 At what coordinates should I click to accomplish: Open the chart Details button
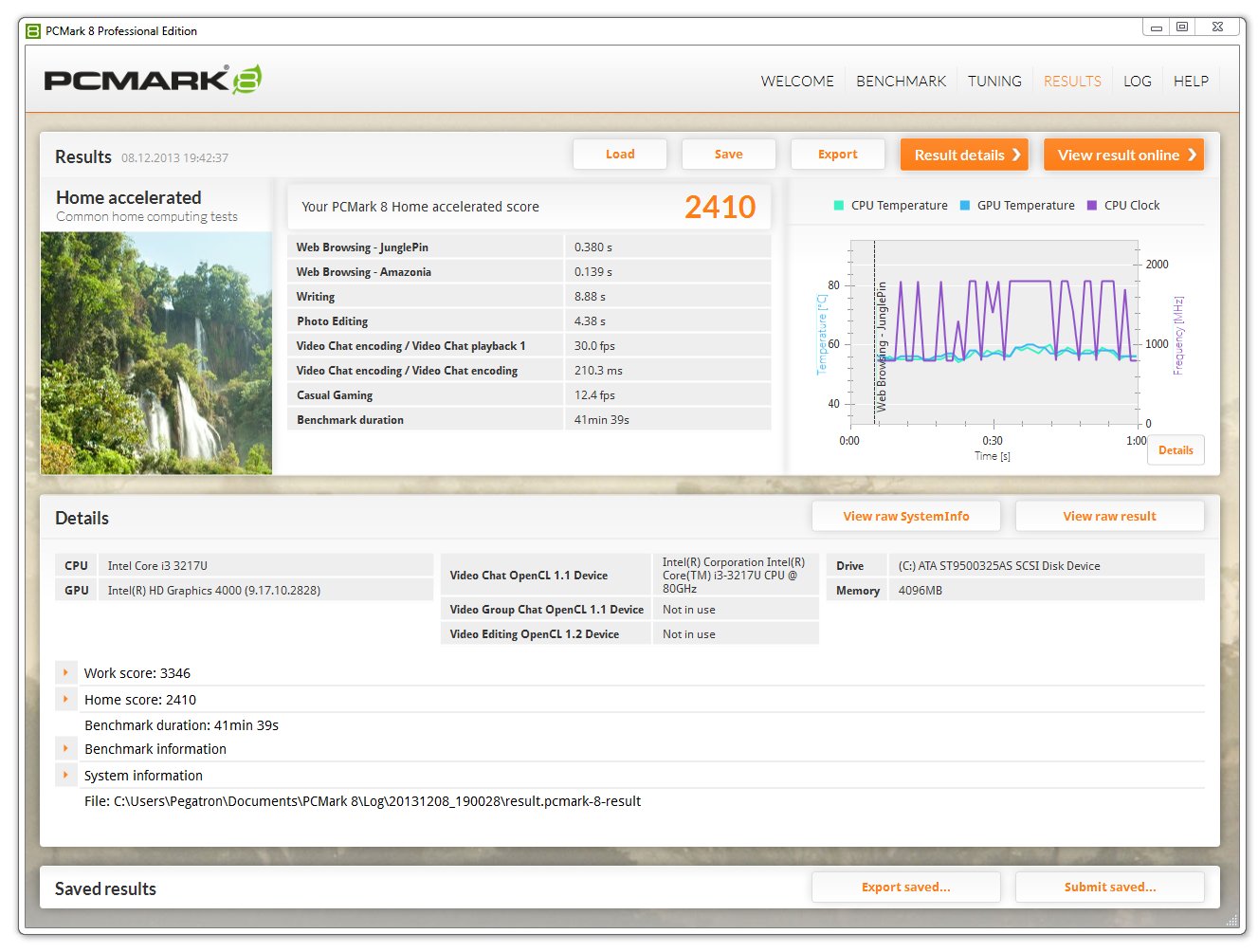click(x=1176, y=450)
